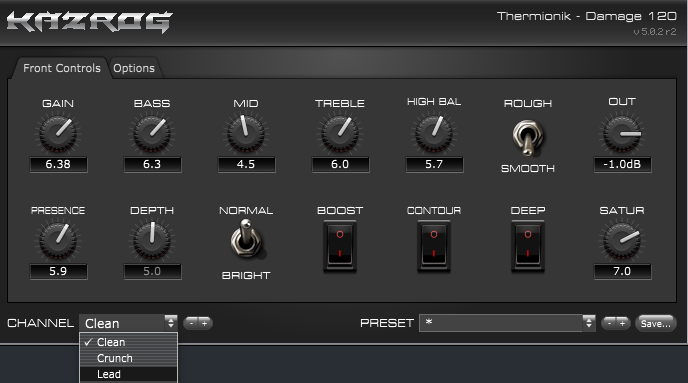Viewport: 688px width, 383px height.
Task: Choose Lead in the channel list
Action: [x=129, y=374]
